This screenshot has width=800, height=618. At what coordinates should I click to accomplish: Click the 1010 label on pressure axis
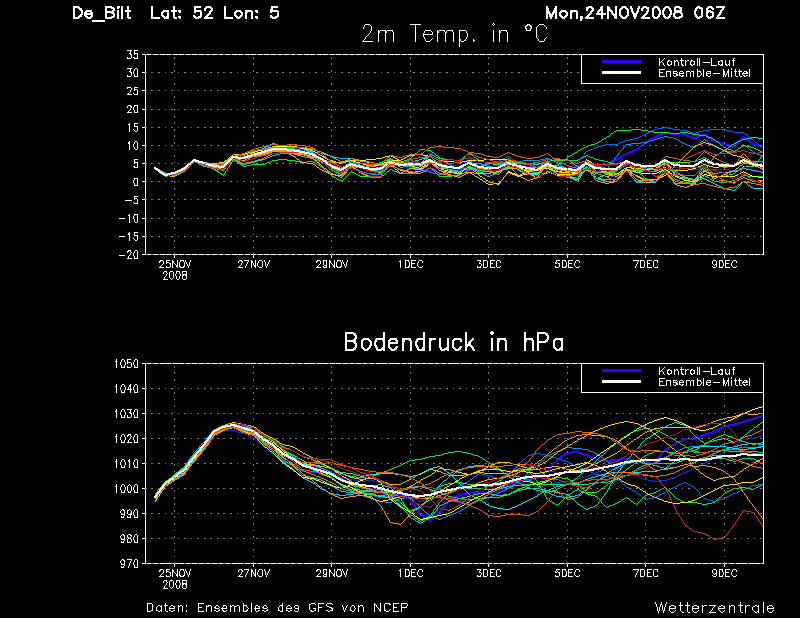pos(127,464)
